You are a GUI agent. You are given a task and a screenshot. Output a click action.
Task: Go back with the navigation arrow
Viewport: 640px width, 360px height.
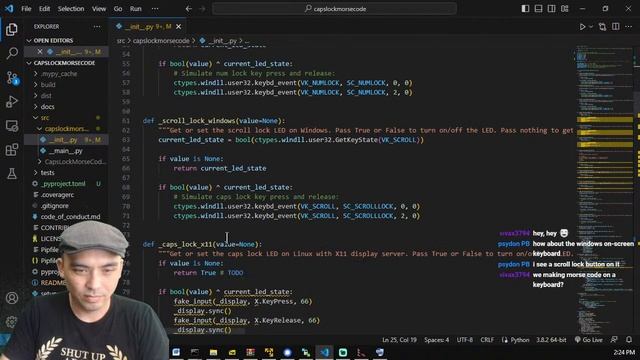[189, 9]
